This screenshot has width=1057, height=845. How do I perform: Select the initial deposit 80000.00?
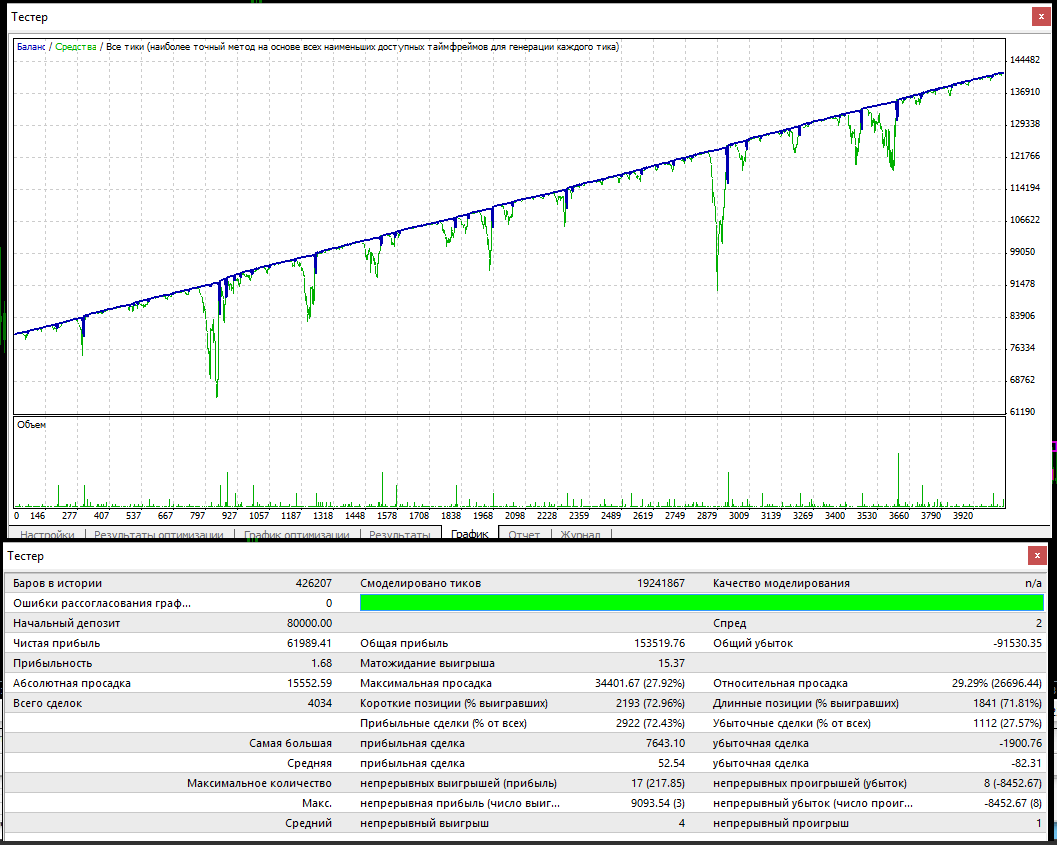click(x=309, y=623)
